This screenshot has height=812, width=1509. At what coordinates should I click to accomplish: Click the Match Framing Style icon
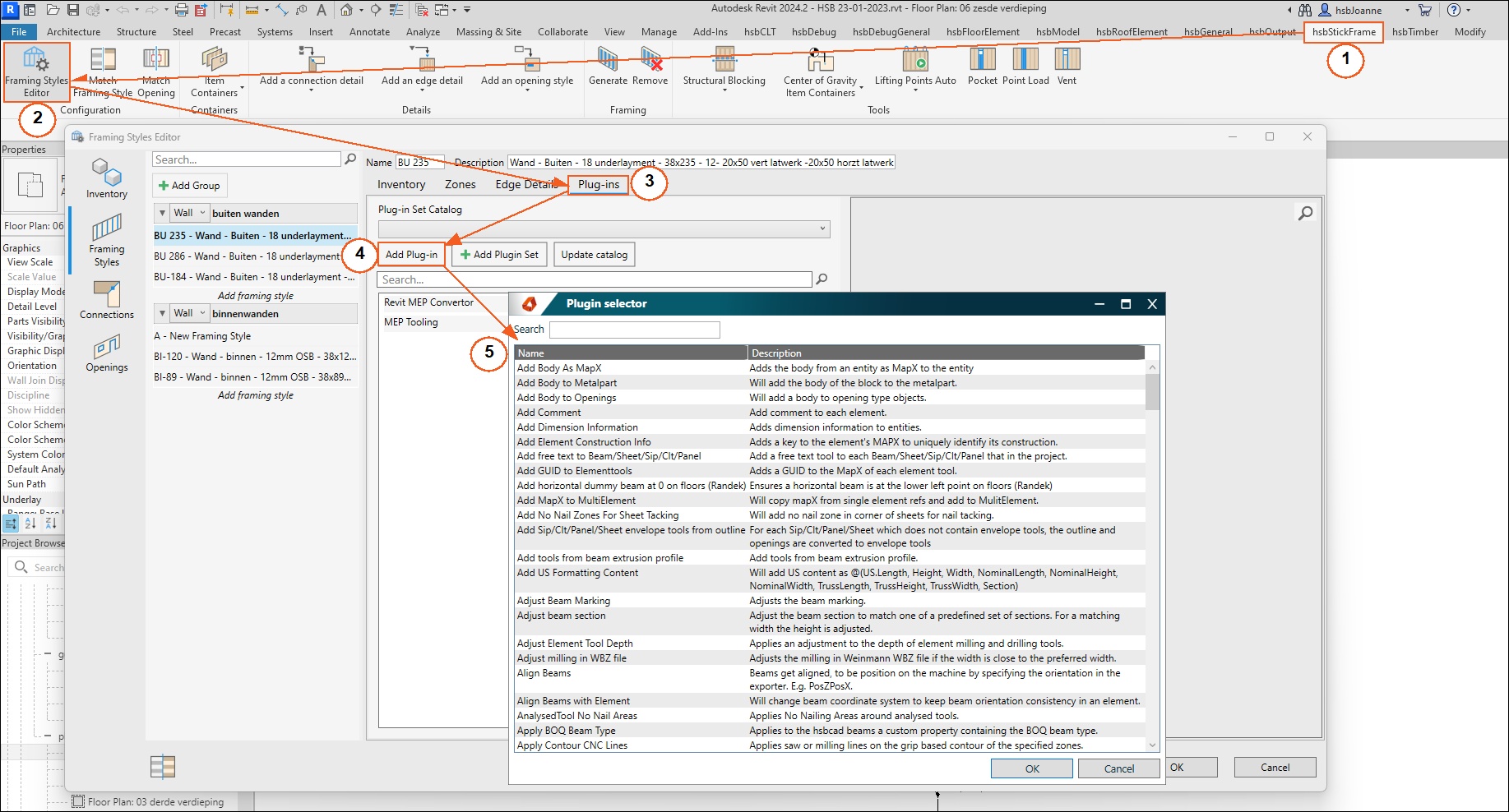point(103,60)
